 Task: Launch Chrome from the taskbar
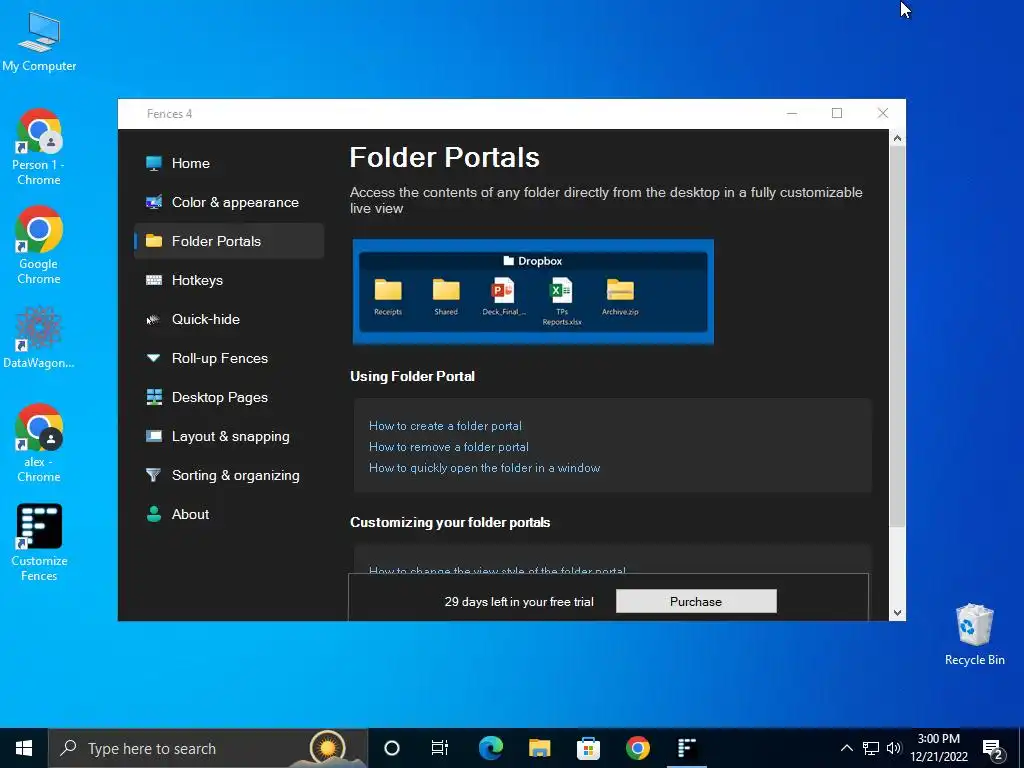pyautogui.click(x=637, y=748)
